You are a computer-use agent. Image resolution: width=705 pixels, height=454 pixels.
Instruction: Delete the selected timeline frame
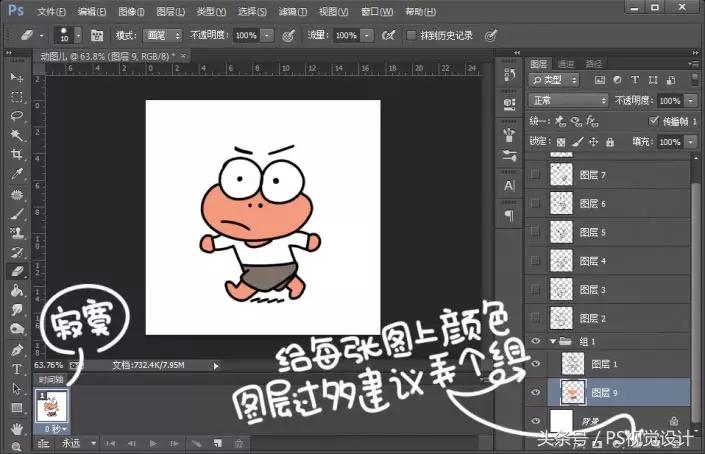239,444
